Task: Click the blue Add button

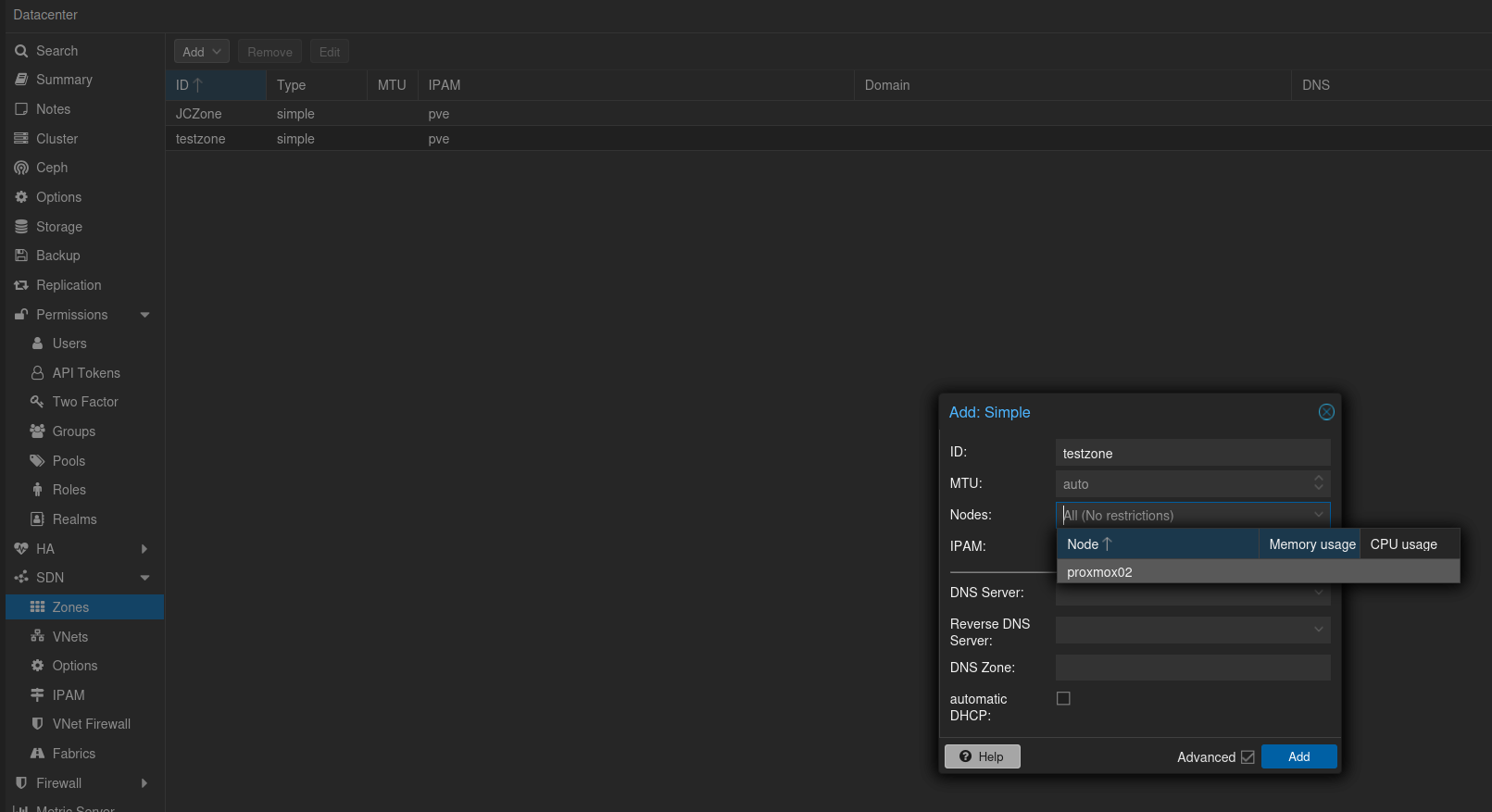Action: point(1298,756)
